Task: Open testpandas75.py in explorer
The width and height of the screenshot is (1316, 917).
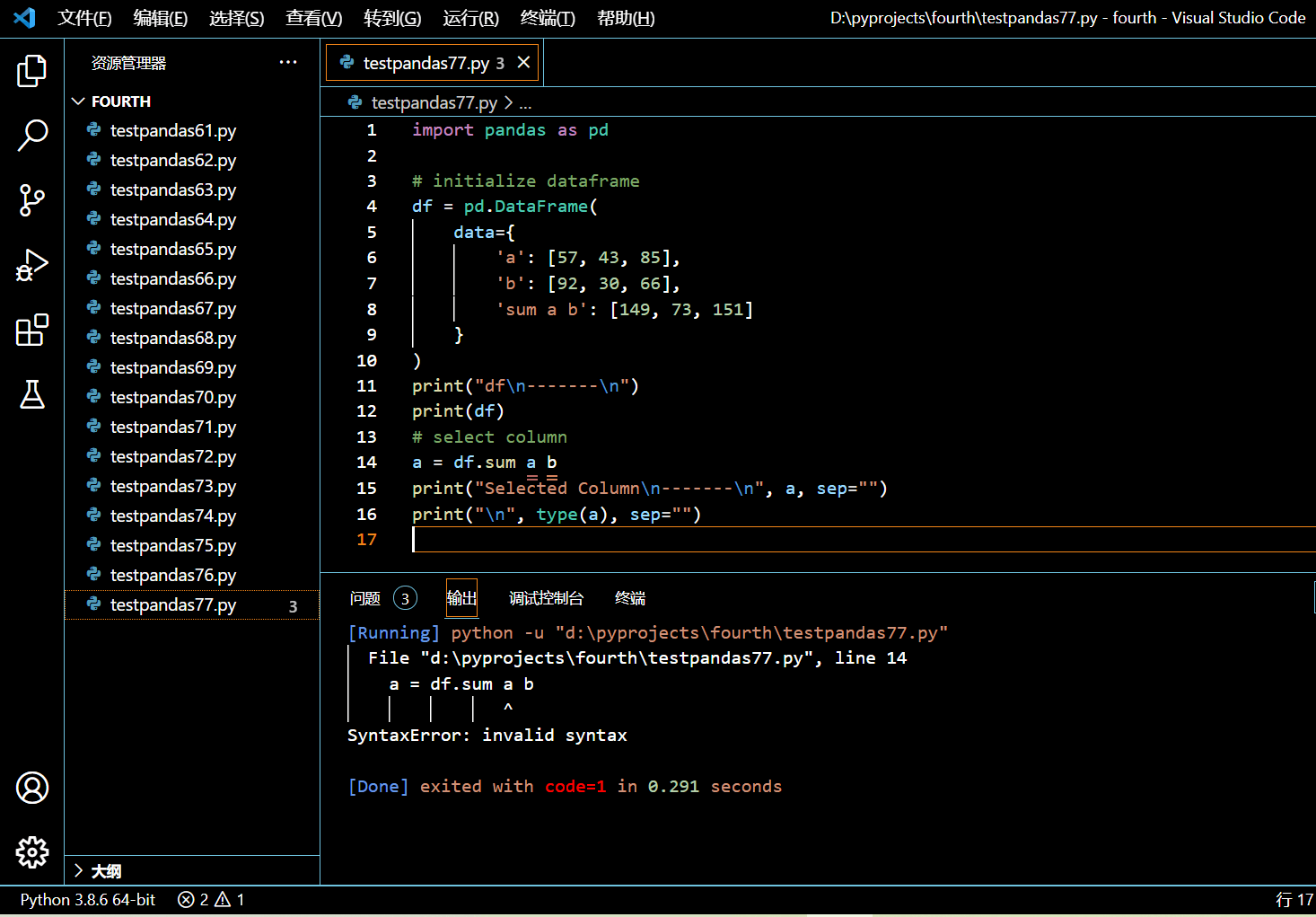Action: [x=192, y=545]
